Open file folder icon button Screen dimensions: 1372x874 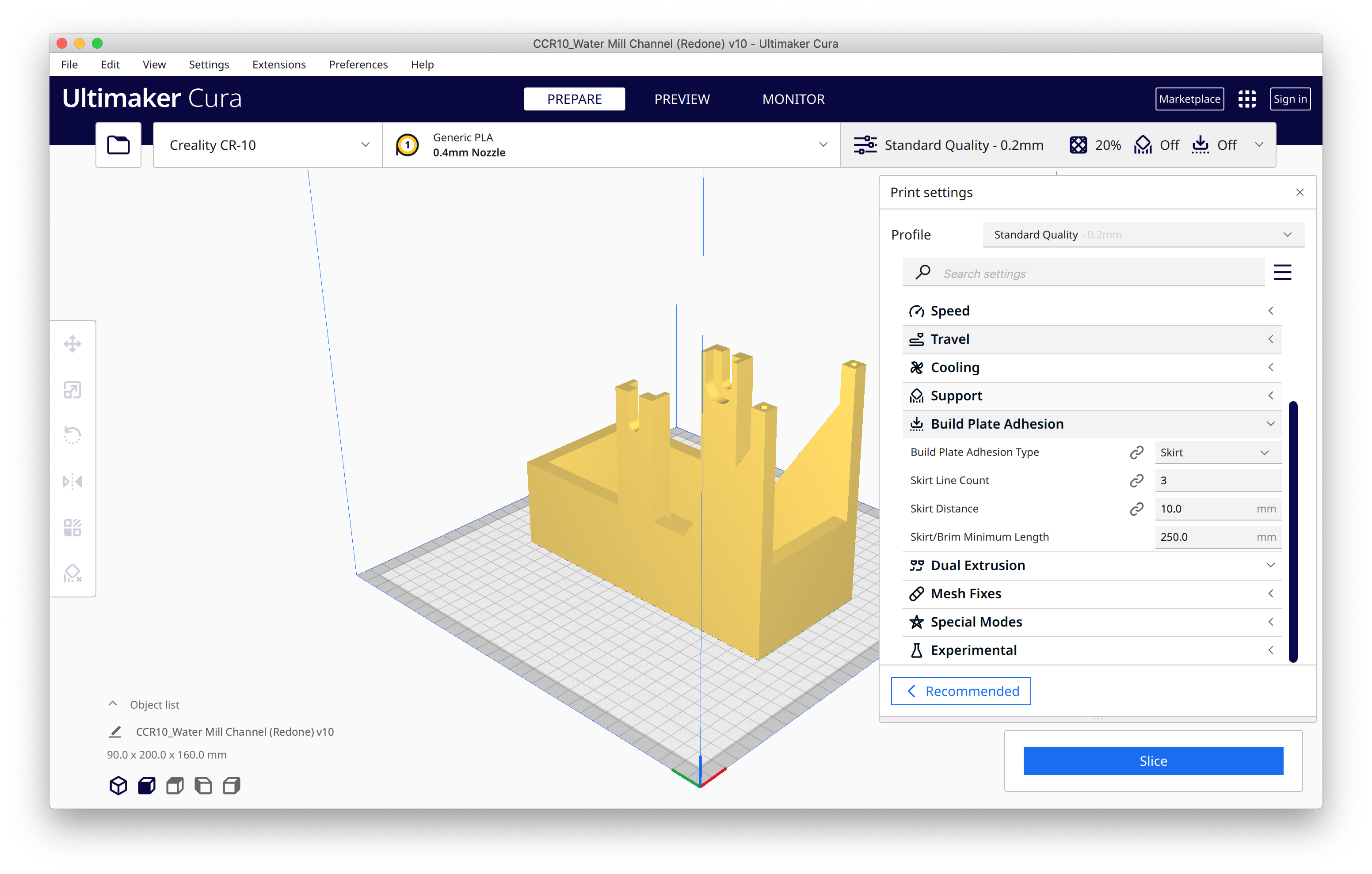[x=118, y=145]
